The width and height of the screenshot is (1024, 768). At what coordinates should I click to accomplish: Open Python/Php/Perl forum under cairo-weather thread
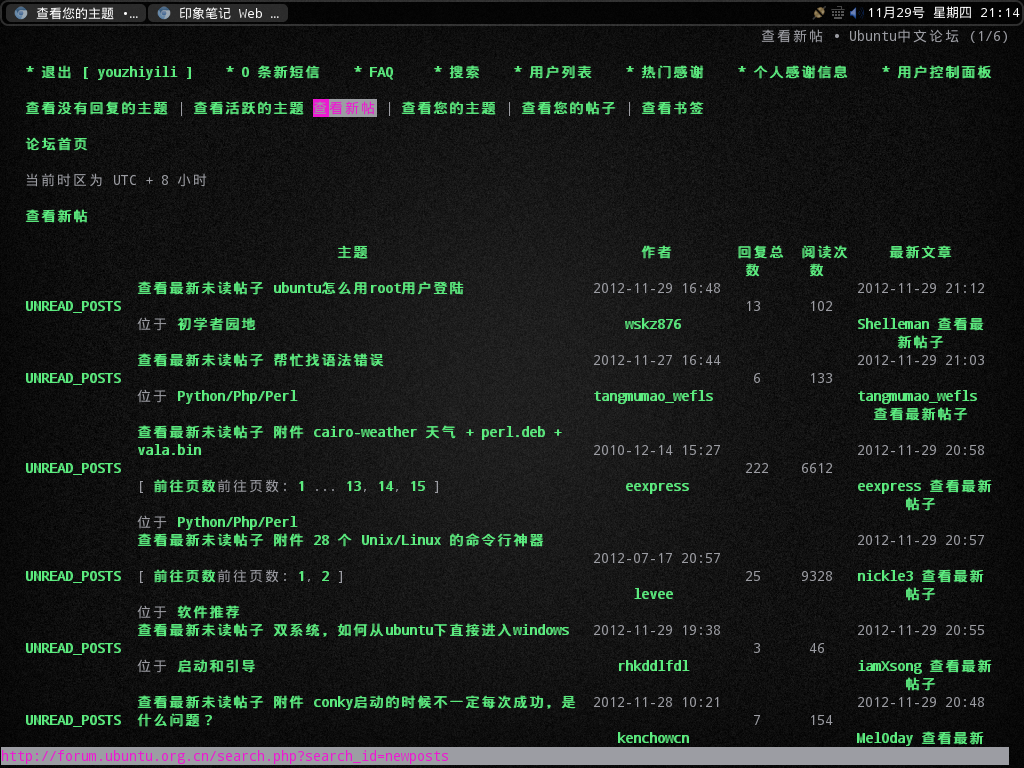click(237, 522)
